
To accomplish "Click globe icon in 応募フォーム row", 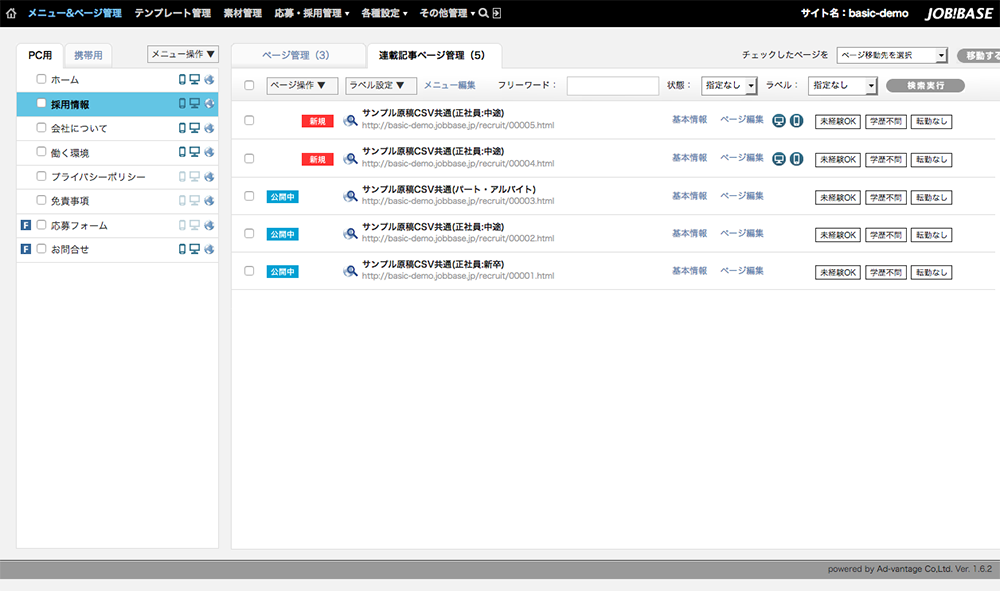I will coord(209,225).
